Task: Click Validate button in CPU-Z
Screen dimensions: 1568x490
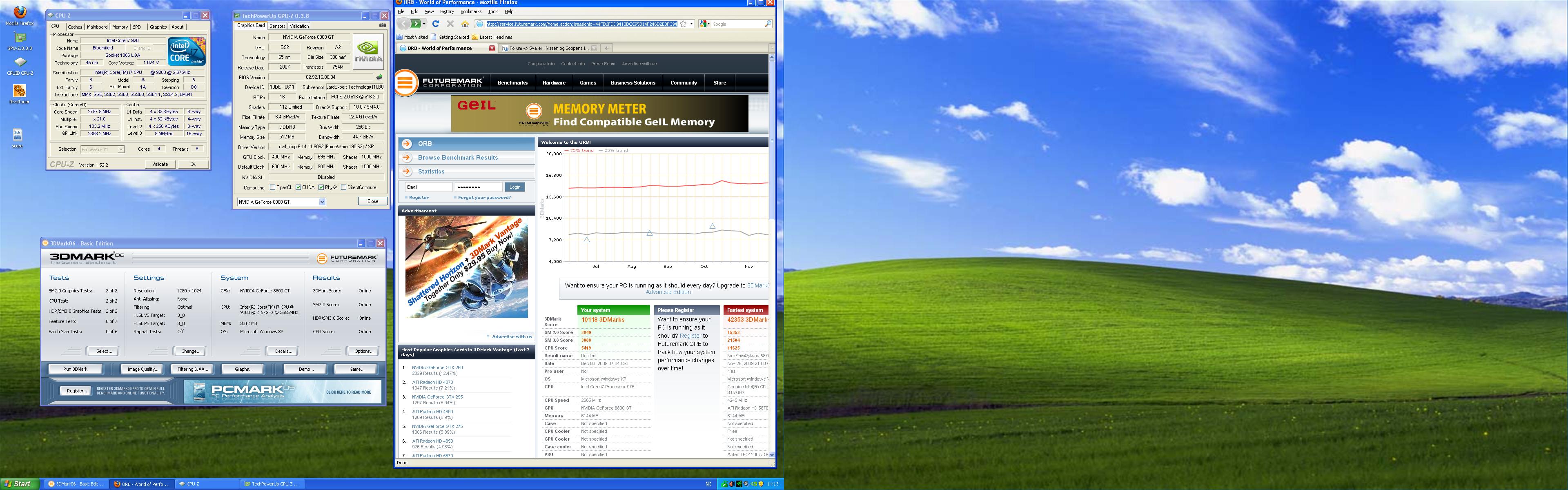Action: click(x=160, y=164)
